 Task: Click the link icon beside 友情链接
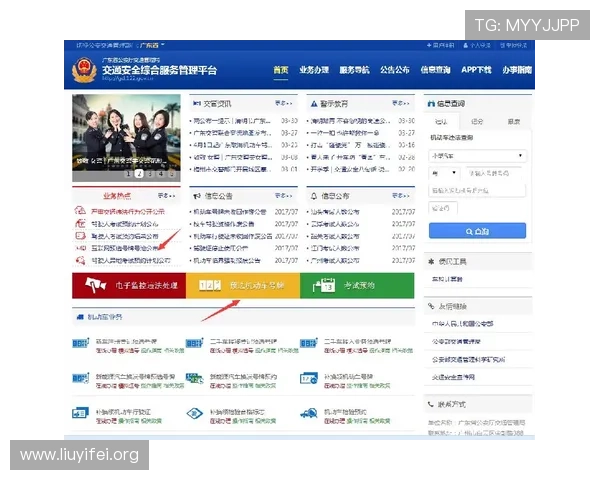(x=431, y=306)
